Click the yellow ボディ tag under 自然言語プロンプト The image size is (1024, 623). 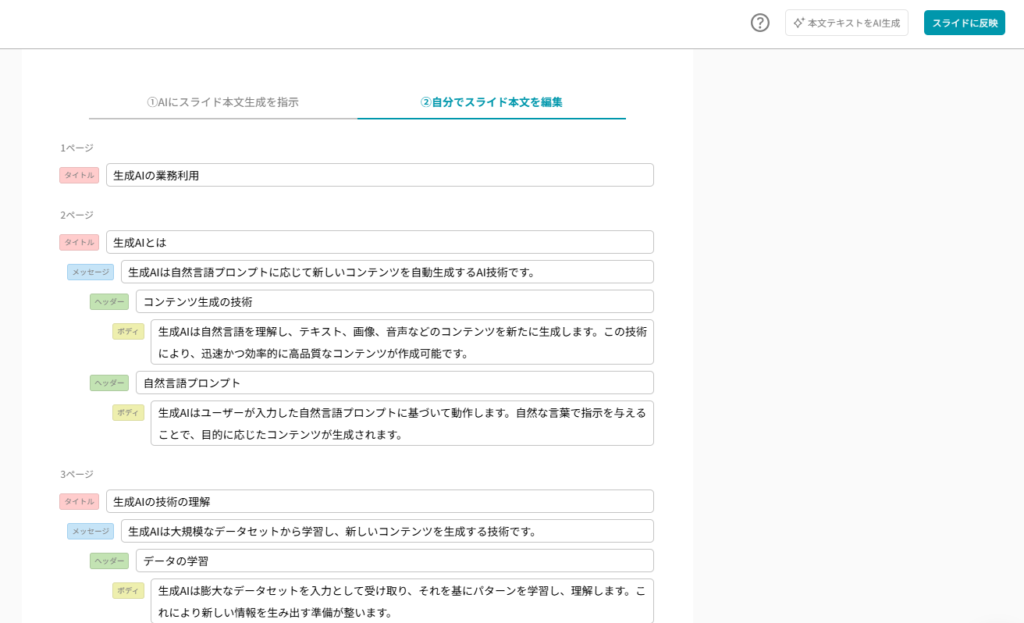coord(128,413)
